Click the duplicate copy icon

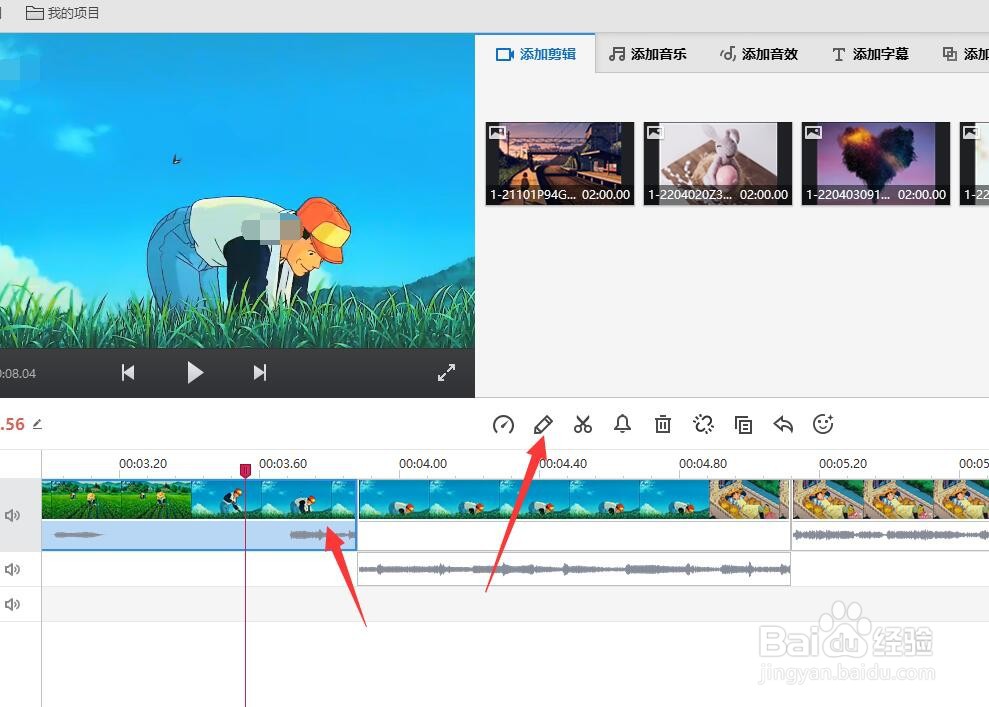click(744, 424)
